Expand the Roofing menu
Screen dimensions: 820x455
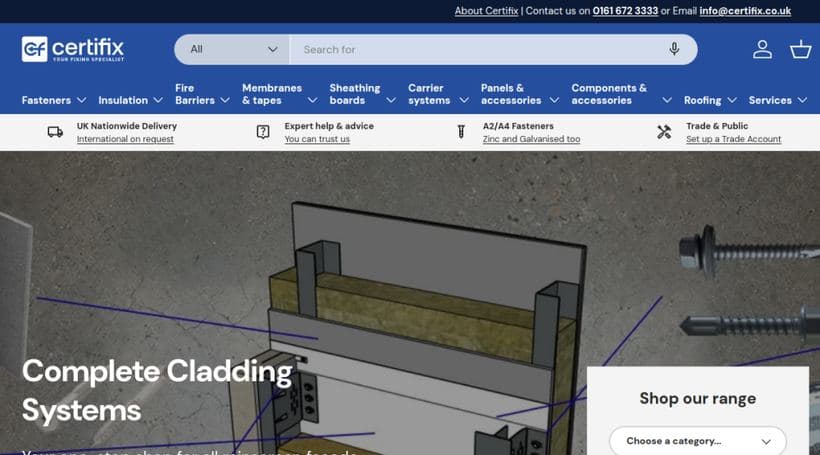click(710, 100)
